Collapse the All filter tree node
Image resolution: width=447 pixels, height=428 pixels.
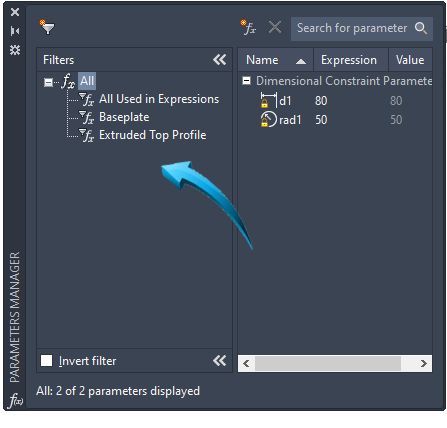click(48, 82)
